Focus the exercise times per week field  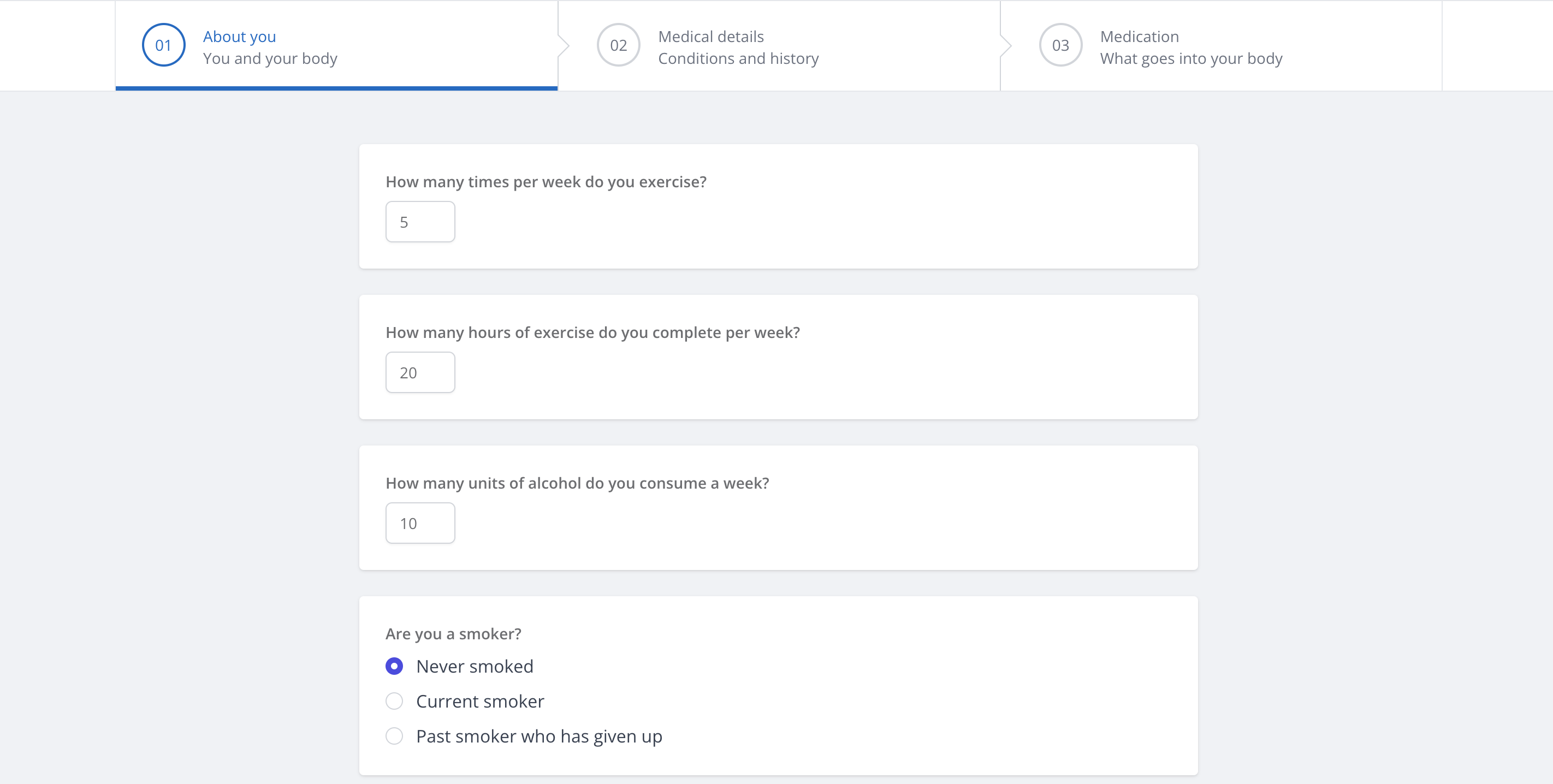[420, 222]
